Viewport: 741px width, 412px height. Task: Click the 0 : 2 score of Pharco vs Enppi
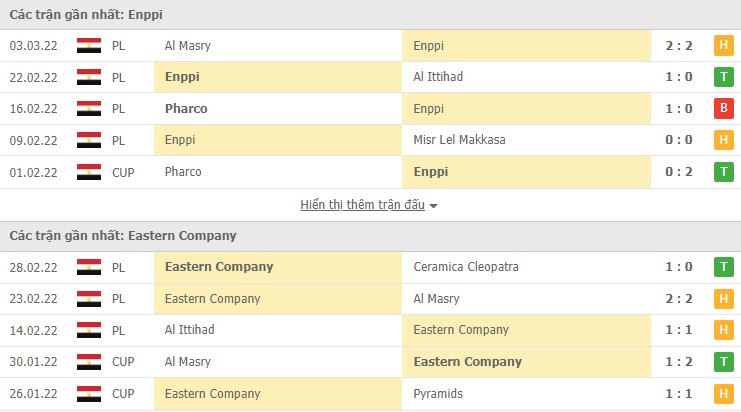coord(677,172)
